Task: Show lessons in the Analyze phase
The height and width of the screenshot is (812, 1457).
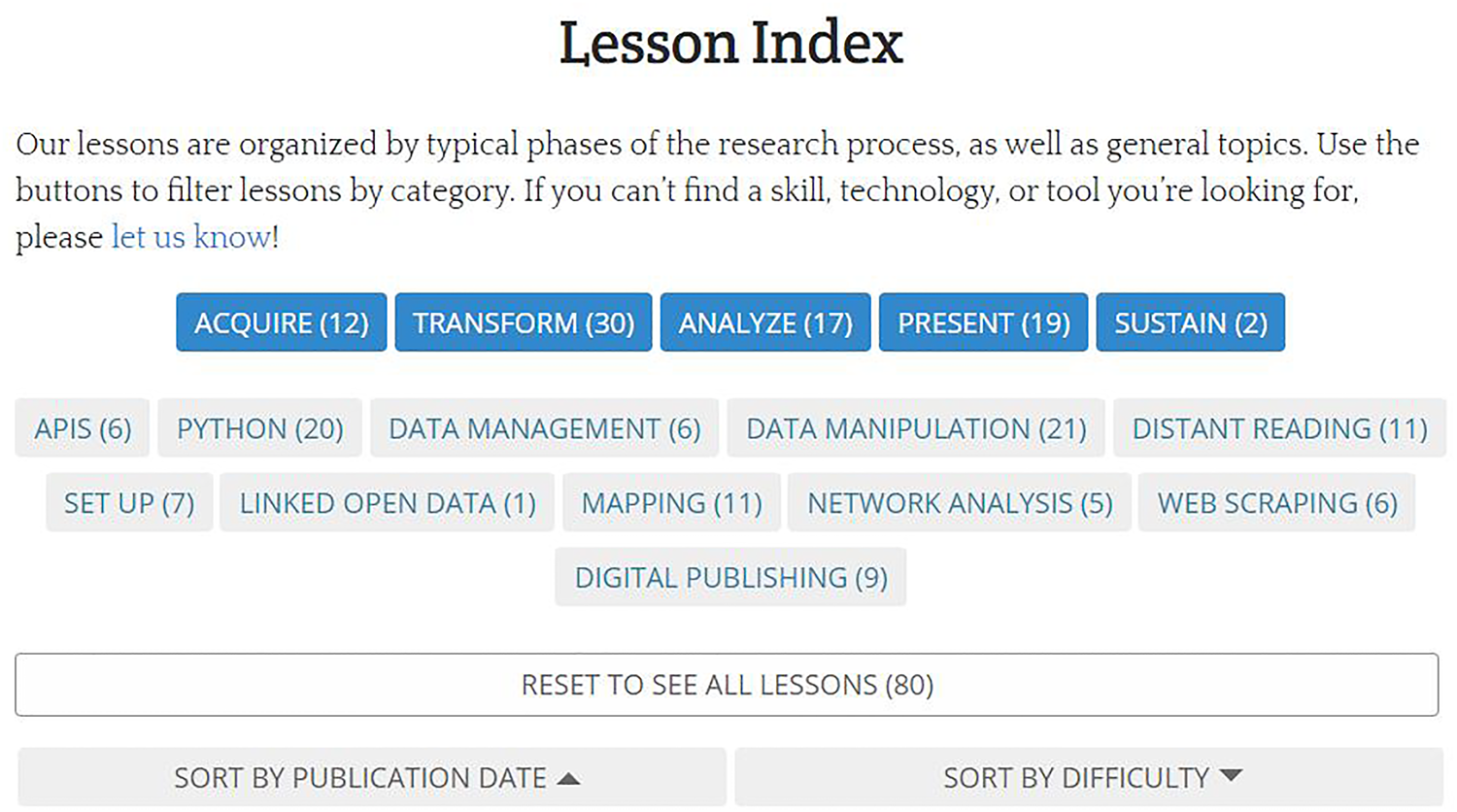Action: click(765, 322)
